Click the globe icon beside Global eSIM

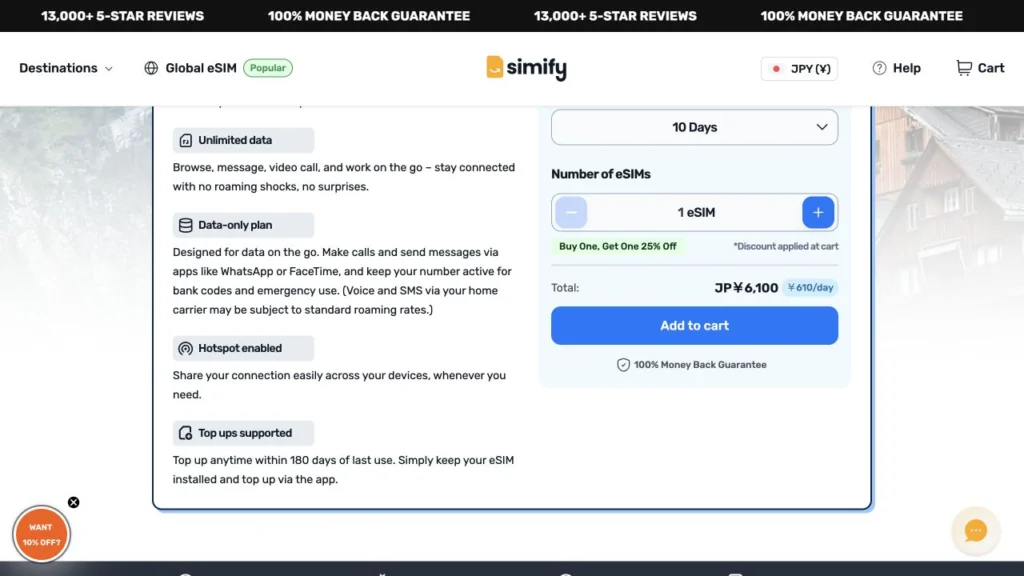click(x=151, y=68)
